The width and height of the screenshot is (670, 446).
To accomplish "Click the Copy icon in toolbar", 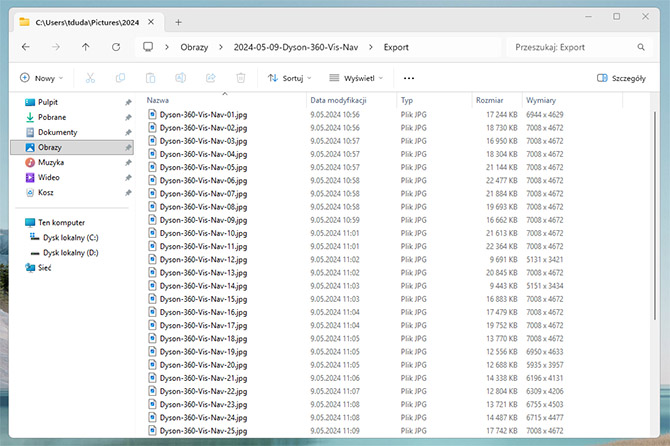I will [120, 78].
